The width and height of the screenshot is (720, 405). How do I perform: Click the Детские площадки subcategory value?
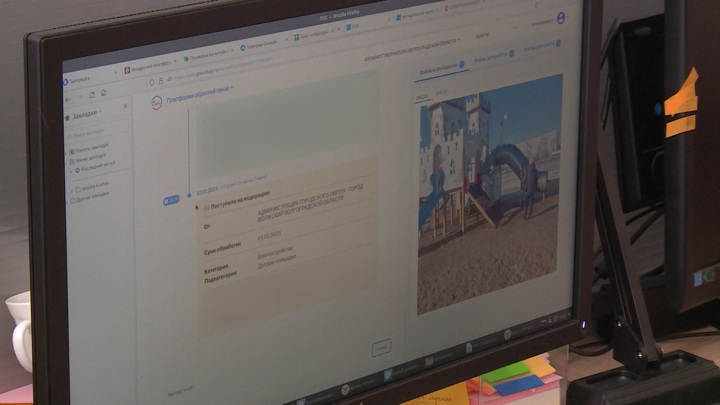(276, 260)
